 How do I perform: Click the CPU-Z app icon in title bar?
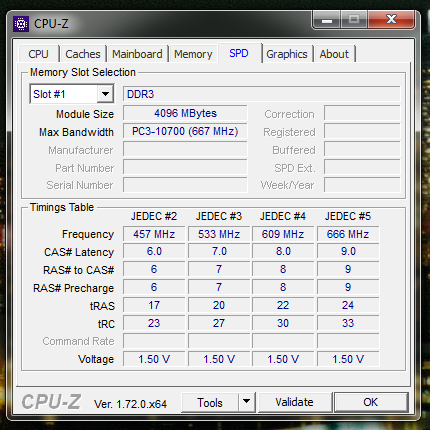click(21, 24)
